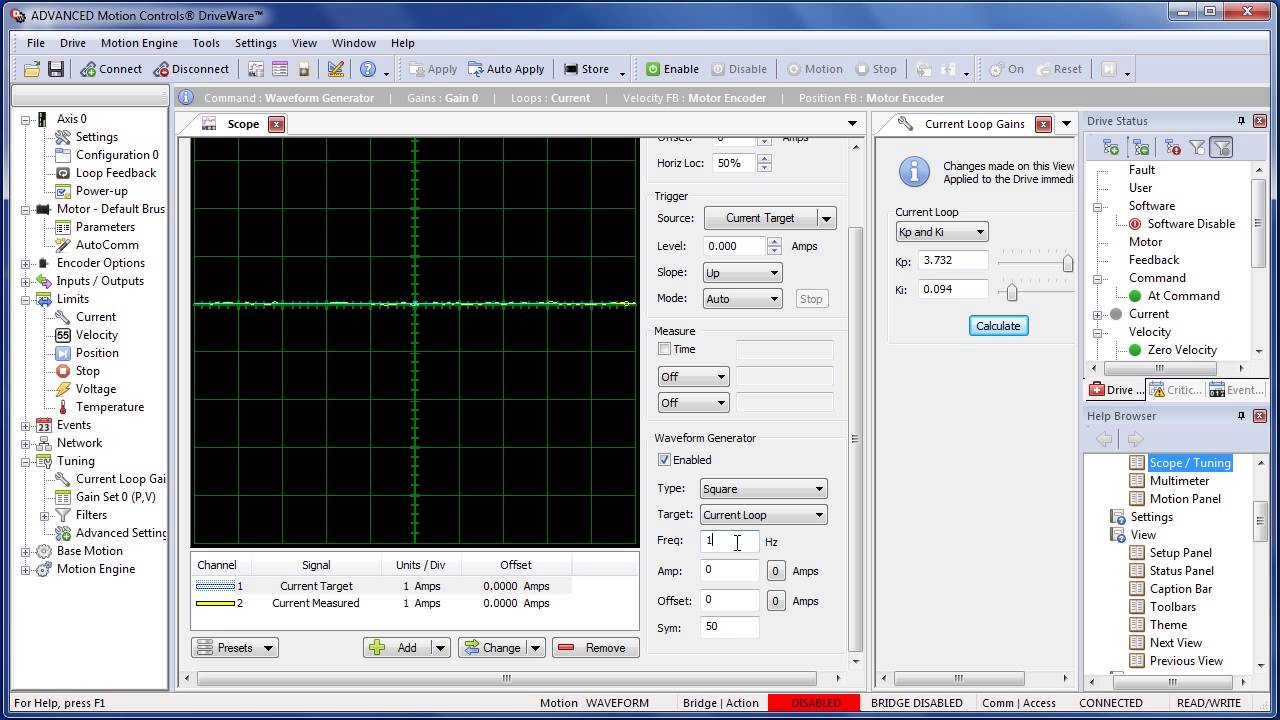Open the first Off dropdown under Measure
1280x720 pixels.
693,377
